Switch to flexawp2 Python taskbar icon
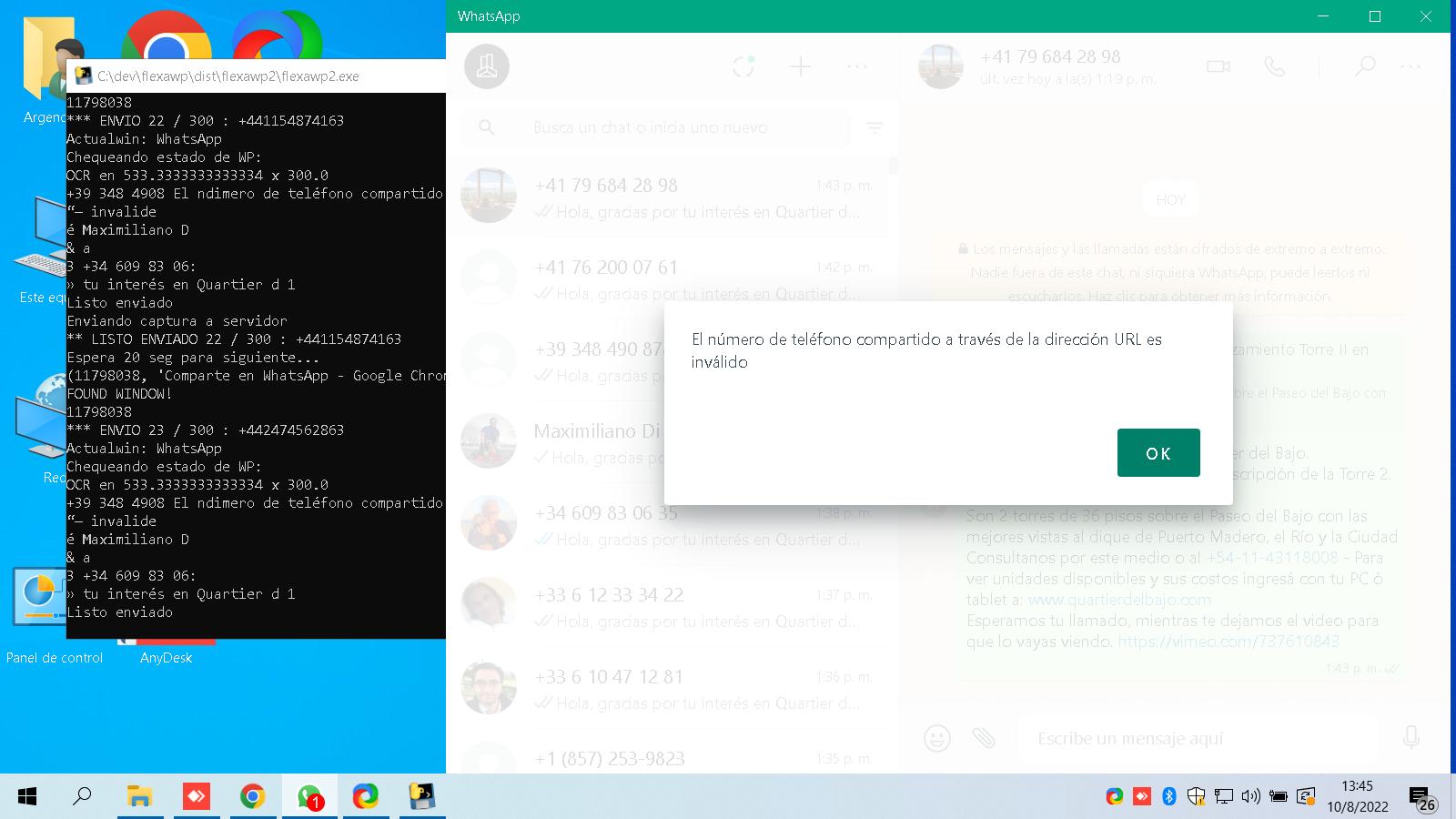 point(421,797)
